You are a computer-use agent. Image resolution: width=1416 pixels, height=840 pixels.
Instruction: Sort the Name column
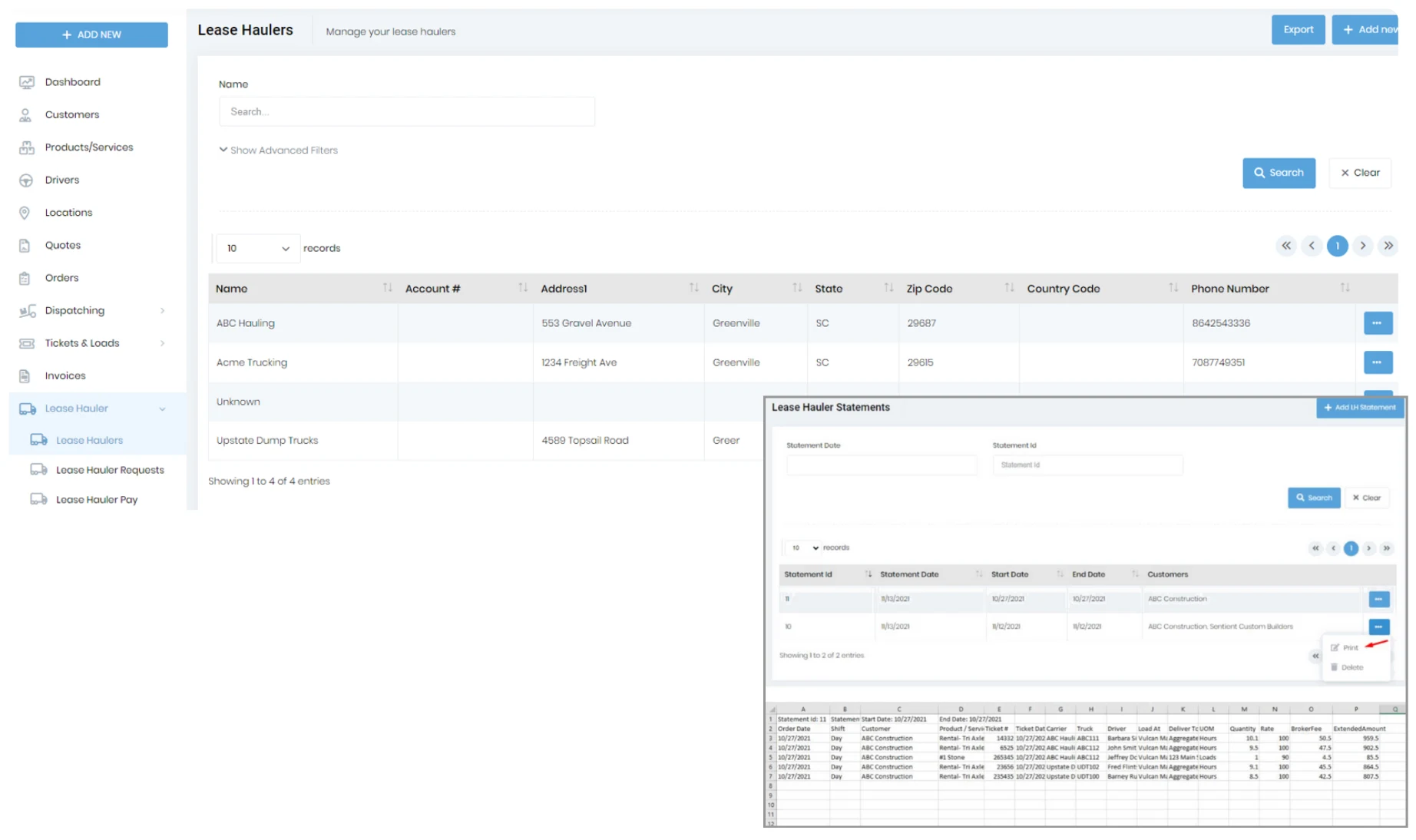(x=389, y=288)
